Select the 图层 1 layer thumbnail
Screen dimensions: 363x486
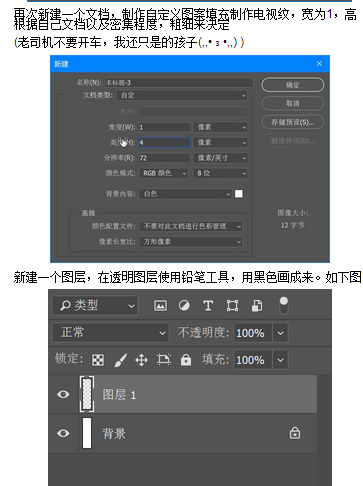(x=87, y=394)
